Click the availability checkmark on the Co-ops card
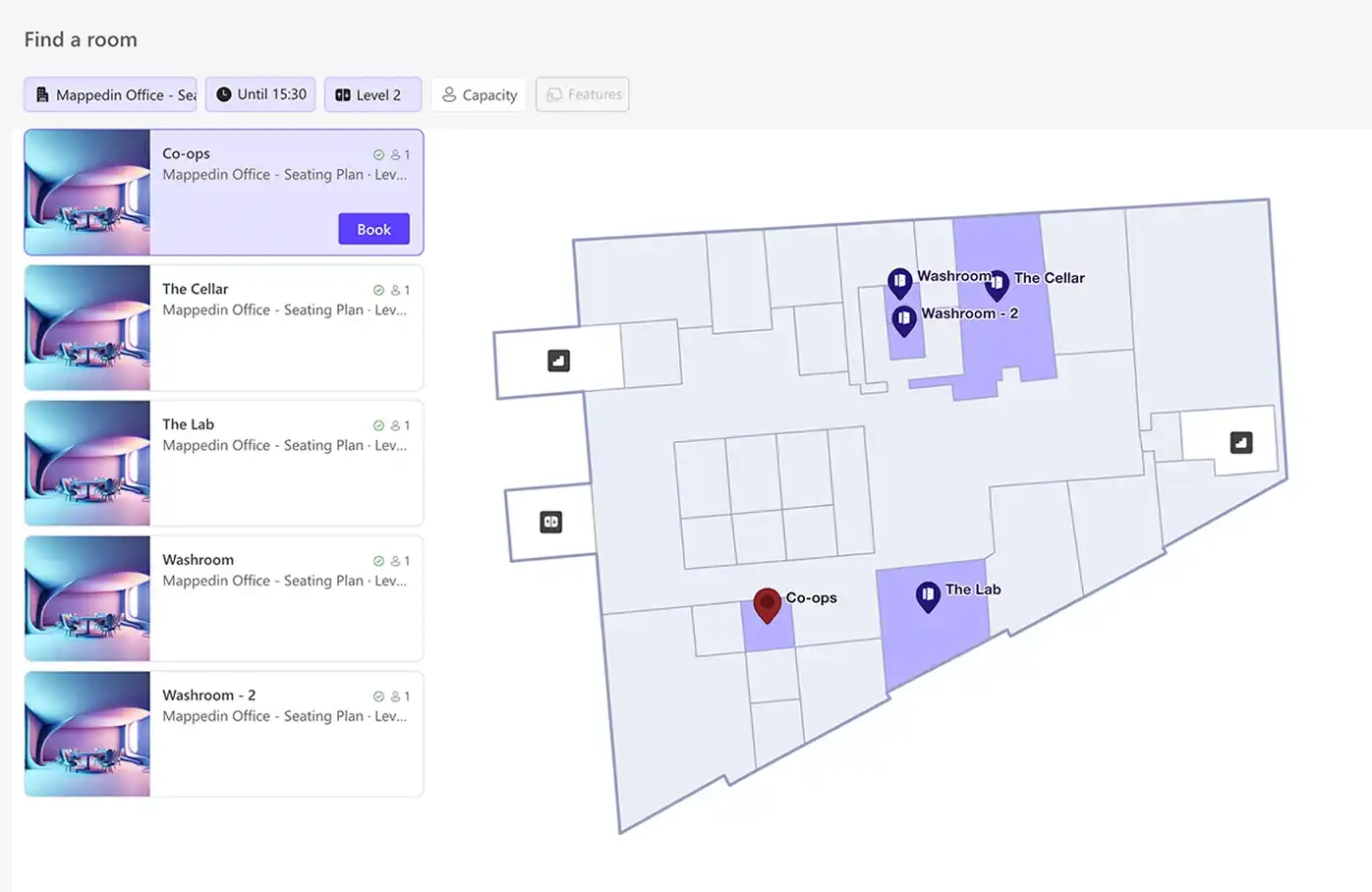 click(x=379, y=154)
